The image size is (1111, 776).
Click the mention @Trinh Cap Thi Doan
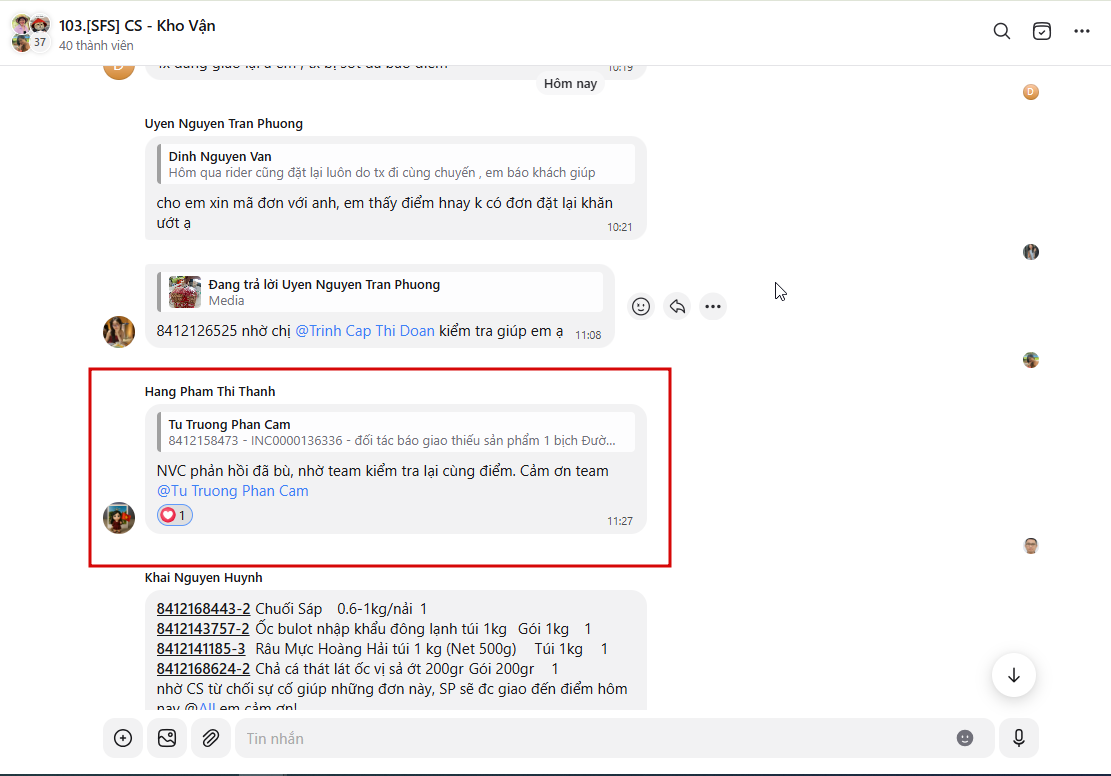(x=365, y=331)
